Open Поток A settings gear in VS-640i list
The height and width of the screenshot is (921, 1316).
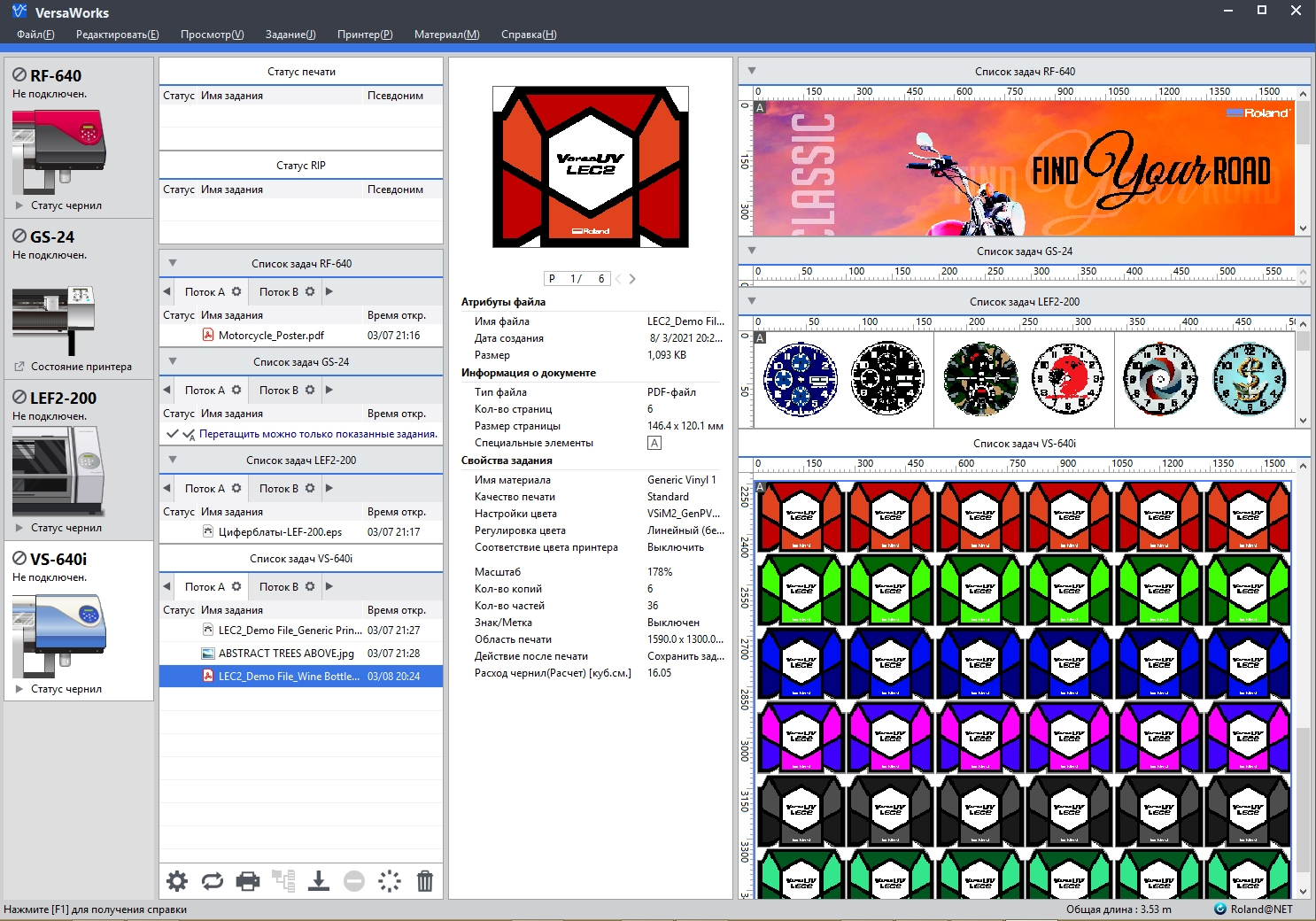tap(236, 586)
